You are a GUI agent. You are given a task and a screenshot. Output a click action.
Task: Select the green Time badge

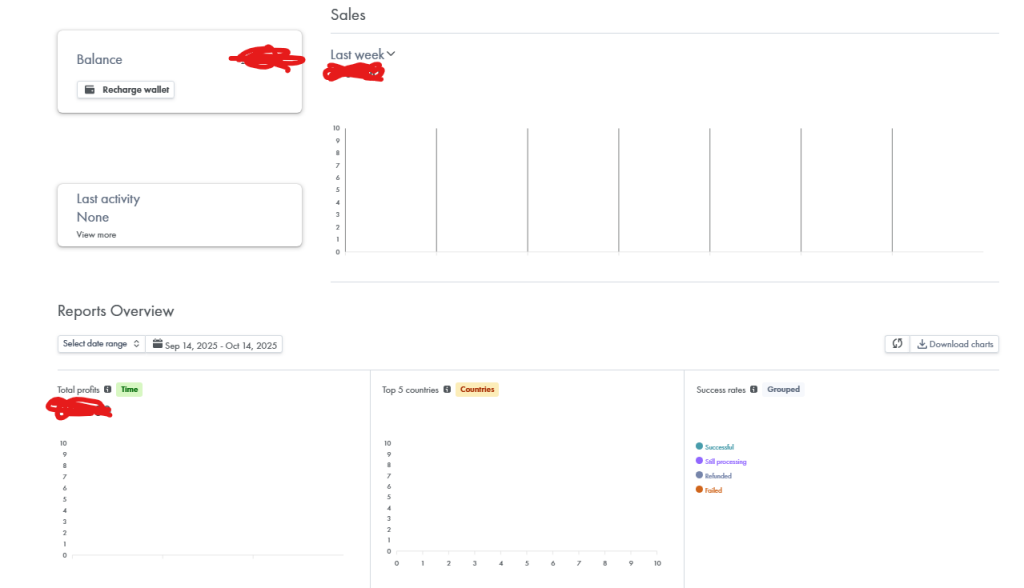(x=130, y=390)
